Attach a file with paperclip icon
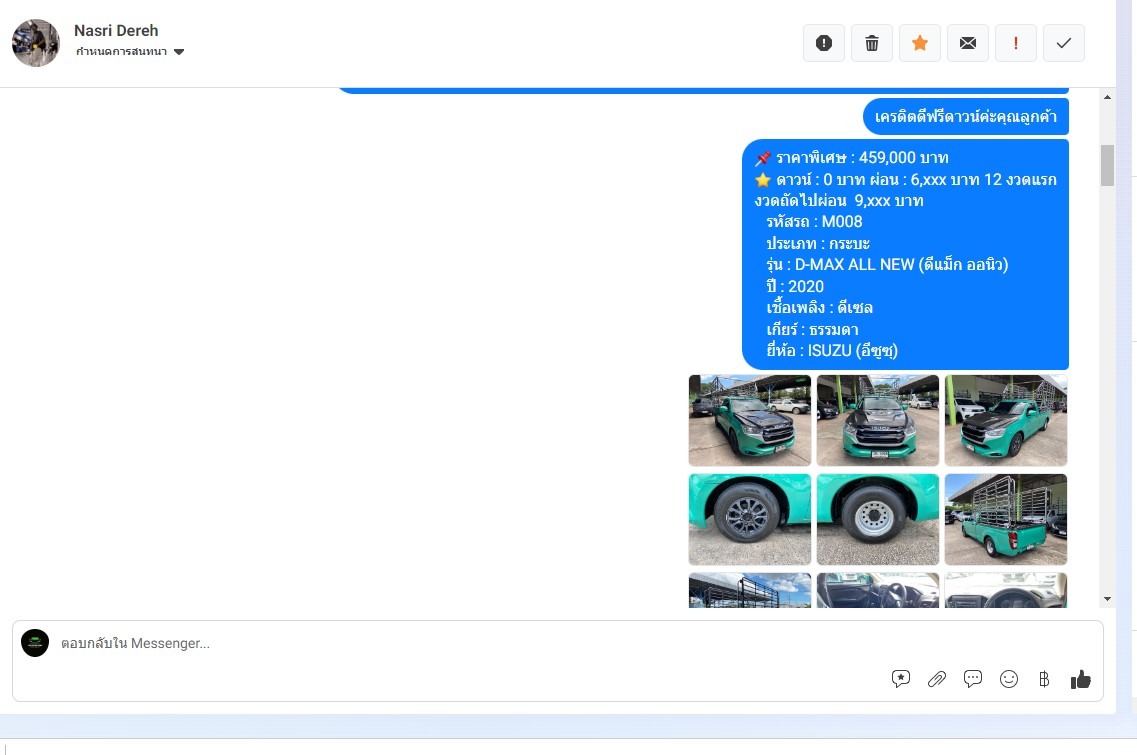Image resolution: width=1137 pixels, height=755 pixels. pyautogui.click(x=937, y=679)
